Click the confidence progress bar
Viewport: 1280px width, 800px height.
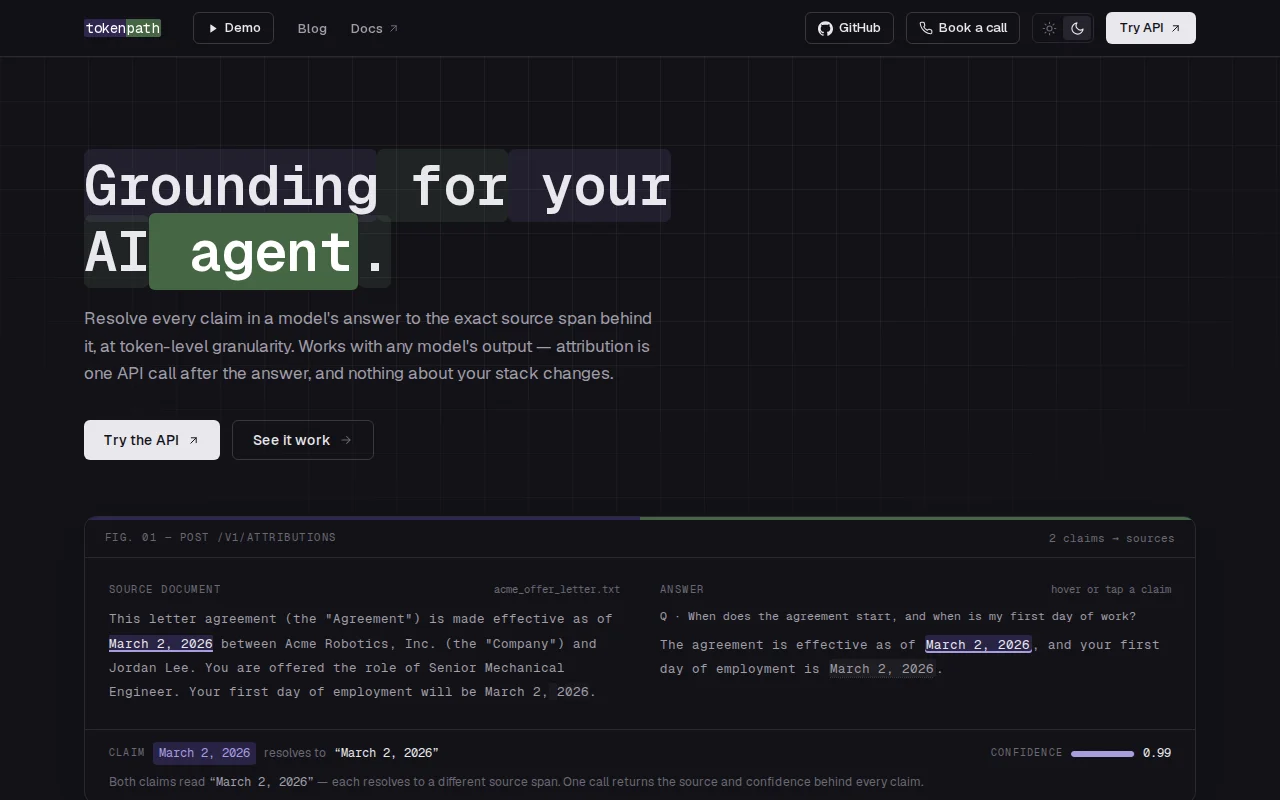[x=1102, y=753]
